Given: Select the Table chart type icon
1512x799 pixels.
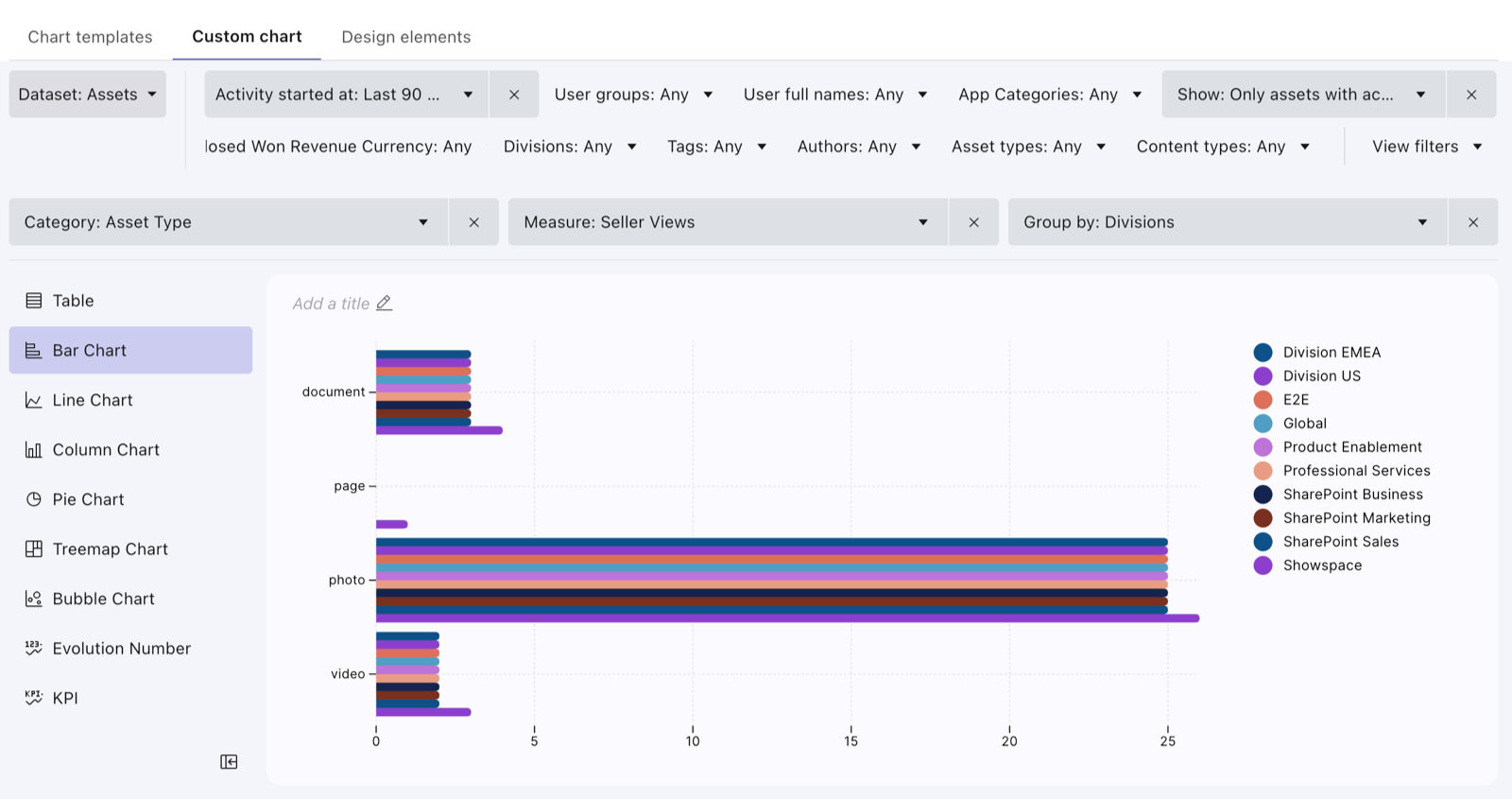Looking at the screenshot, I should tap(34, 301).
